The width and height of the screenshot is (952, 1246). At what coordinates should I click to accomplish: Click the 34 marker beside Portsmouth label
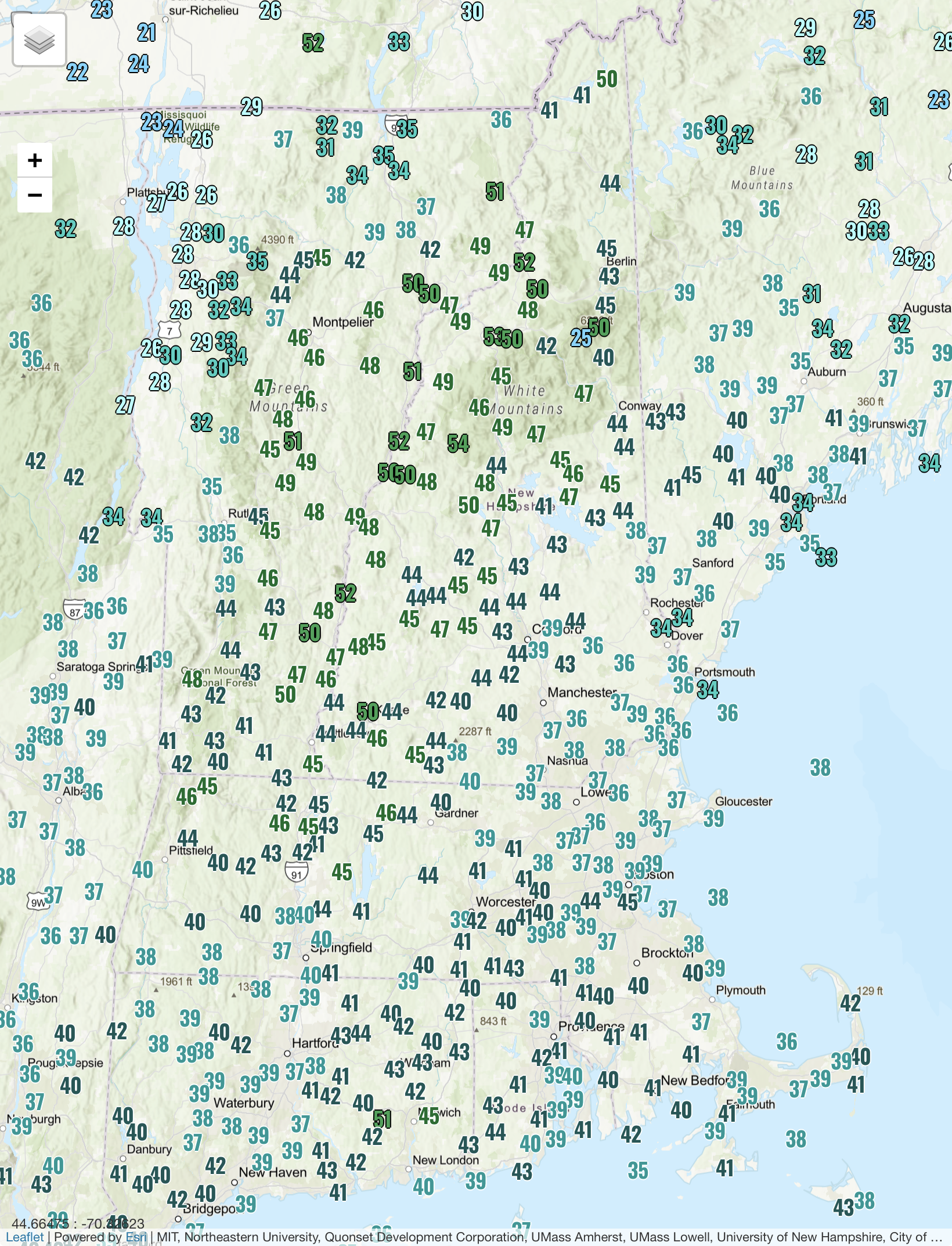coord(708,690)
